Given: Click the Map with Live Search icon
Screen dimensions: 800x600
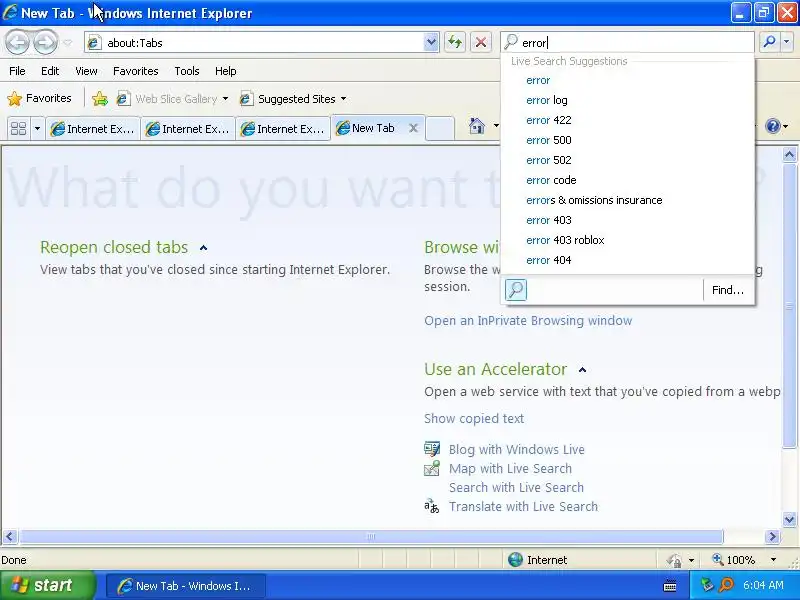Looking at the screenshot, I should coord(432,468).
